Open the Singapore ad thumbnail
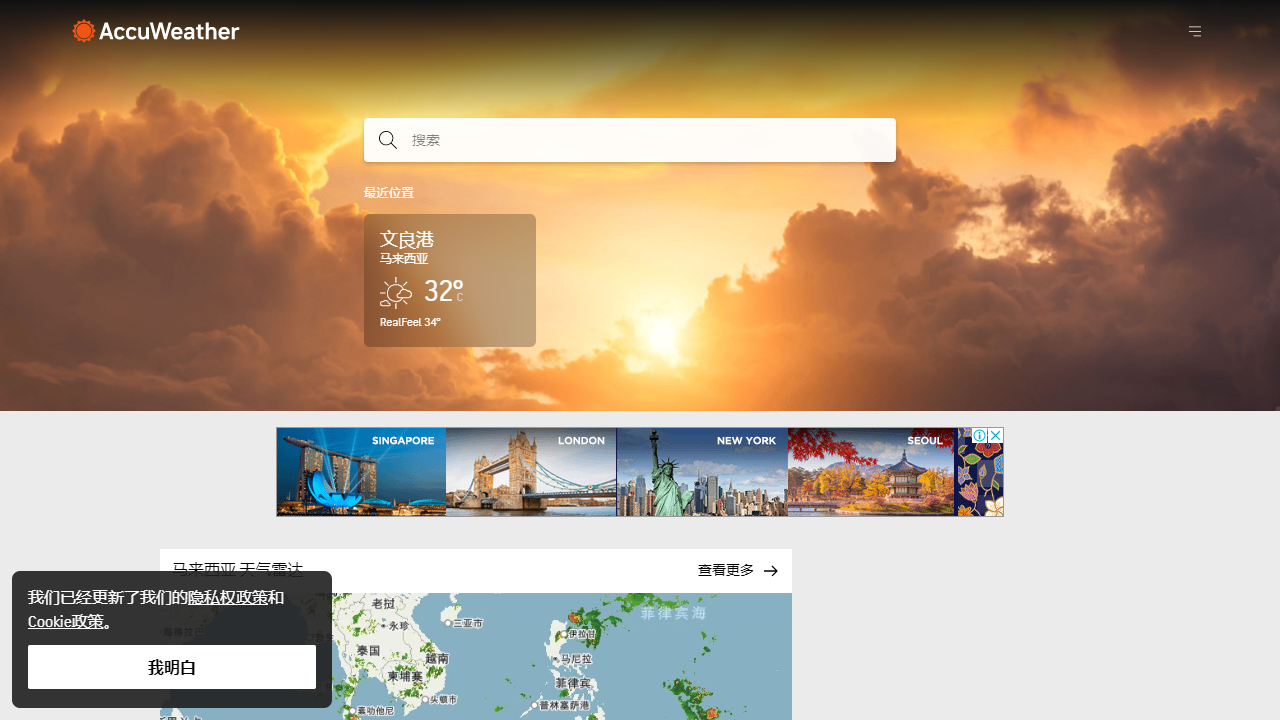 [x=361, y=472]
